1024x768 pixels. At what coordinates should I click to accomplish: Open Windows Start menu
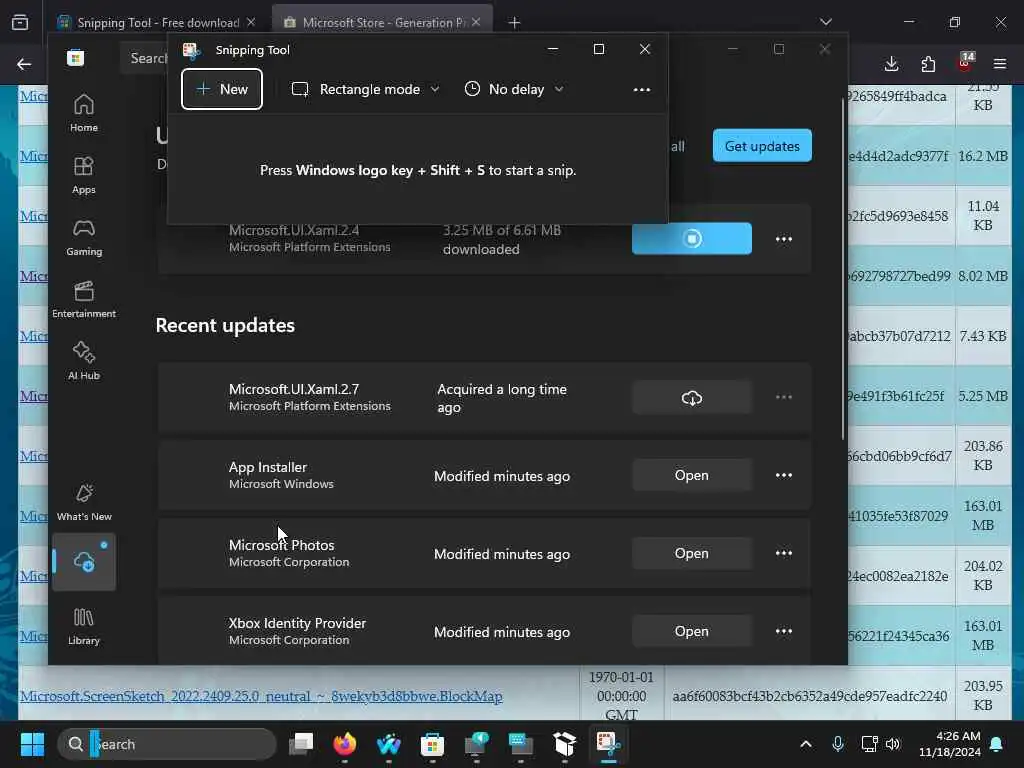coord(32,744)
